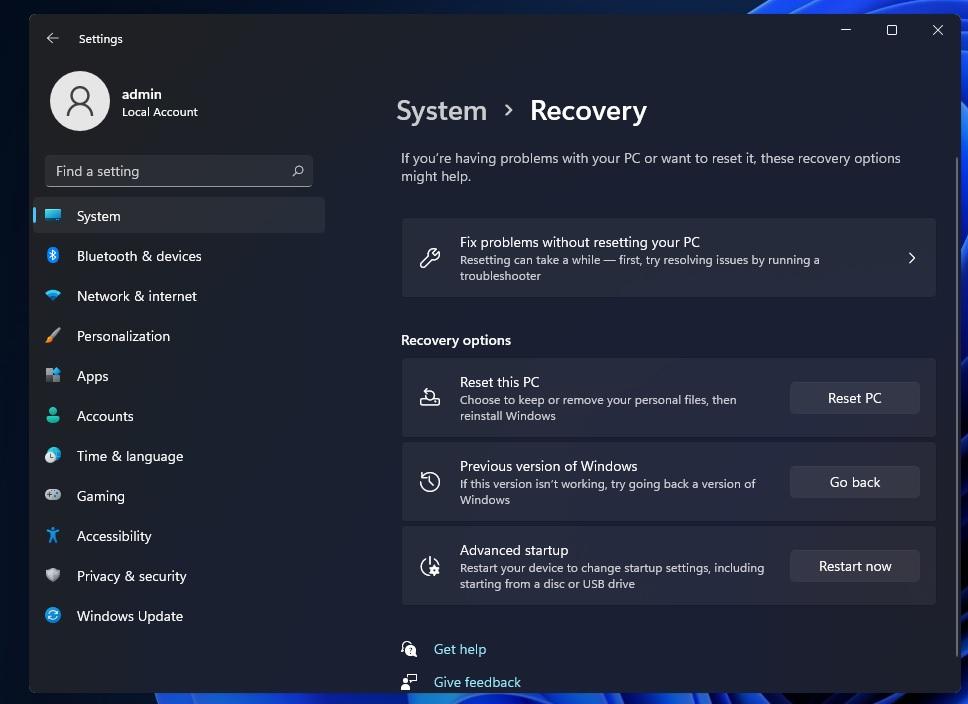Go to System in the breadcrumb
Screen dimensions: 968x704
[441, 111]
